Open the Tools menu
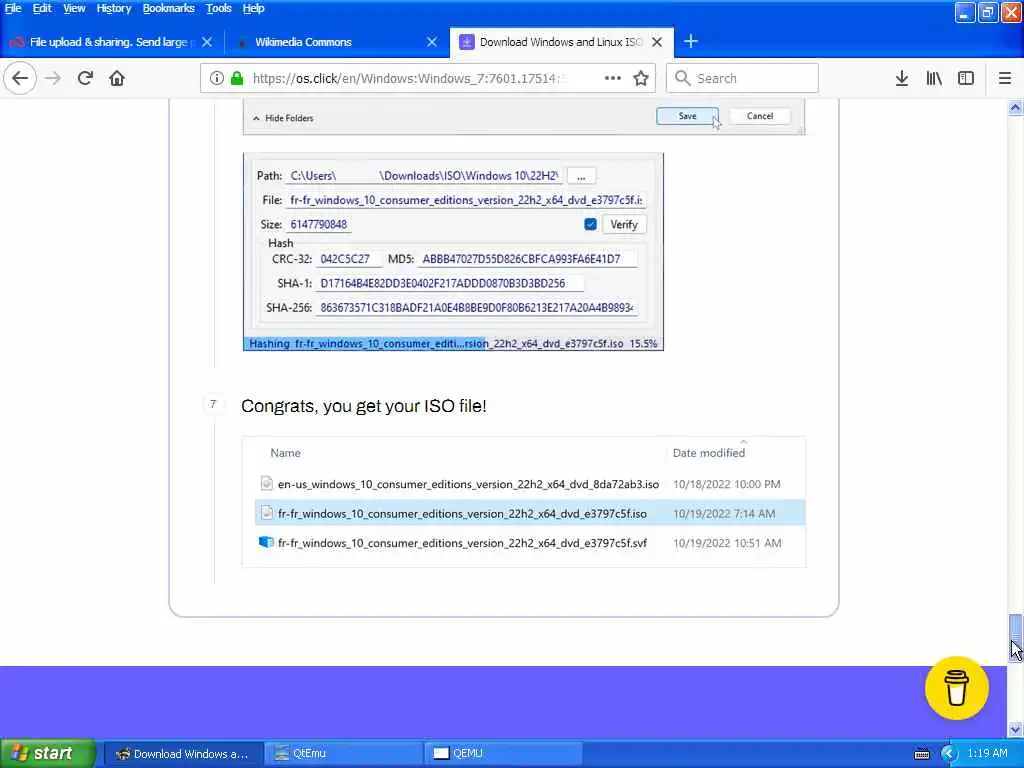 click(x=218, y=8)
